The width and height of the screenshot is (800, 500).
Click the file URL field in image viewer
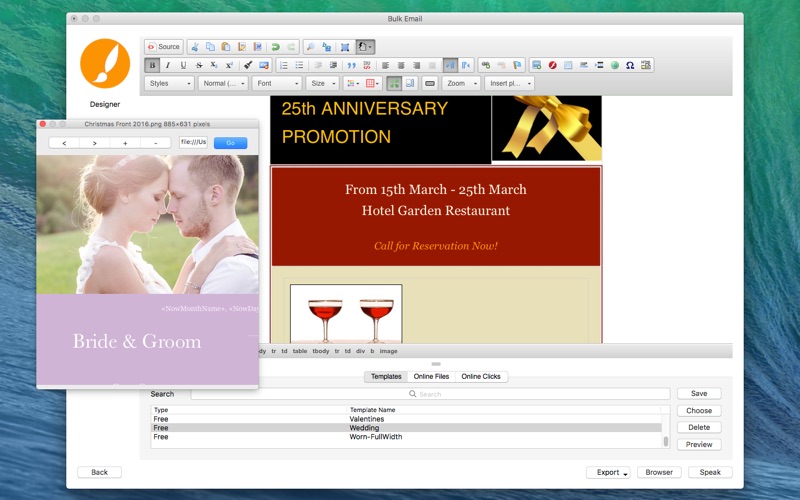click(193, 143)
